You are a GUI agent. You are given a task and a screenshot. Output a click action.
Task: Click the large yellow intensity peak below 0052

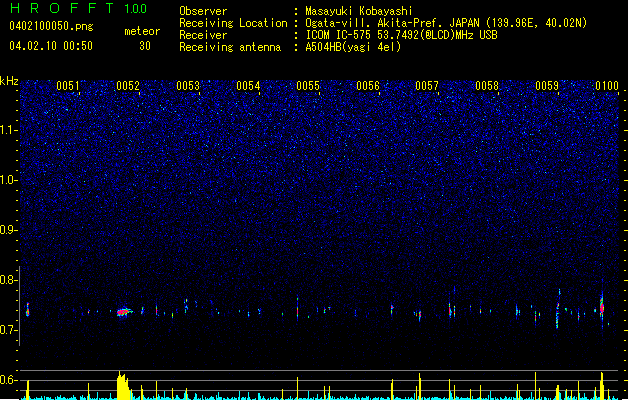point(123,386)
